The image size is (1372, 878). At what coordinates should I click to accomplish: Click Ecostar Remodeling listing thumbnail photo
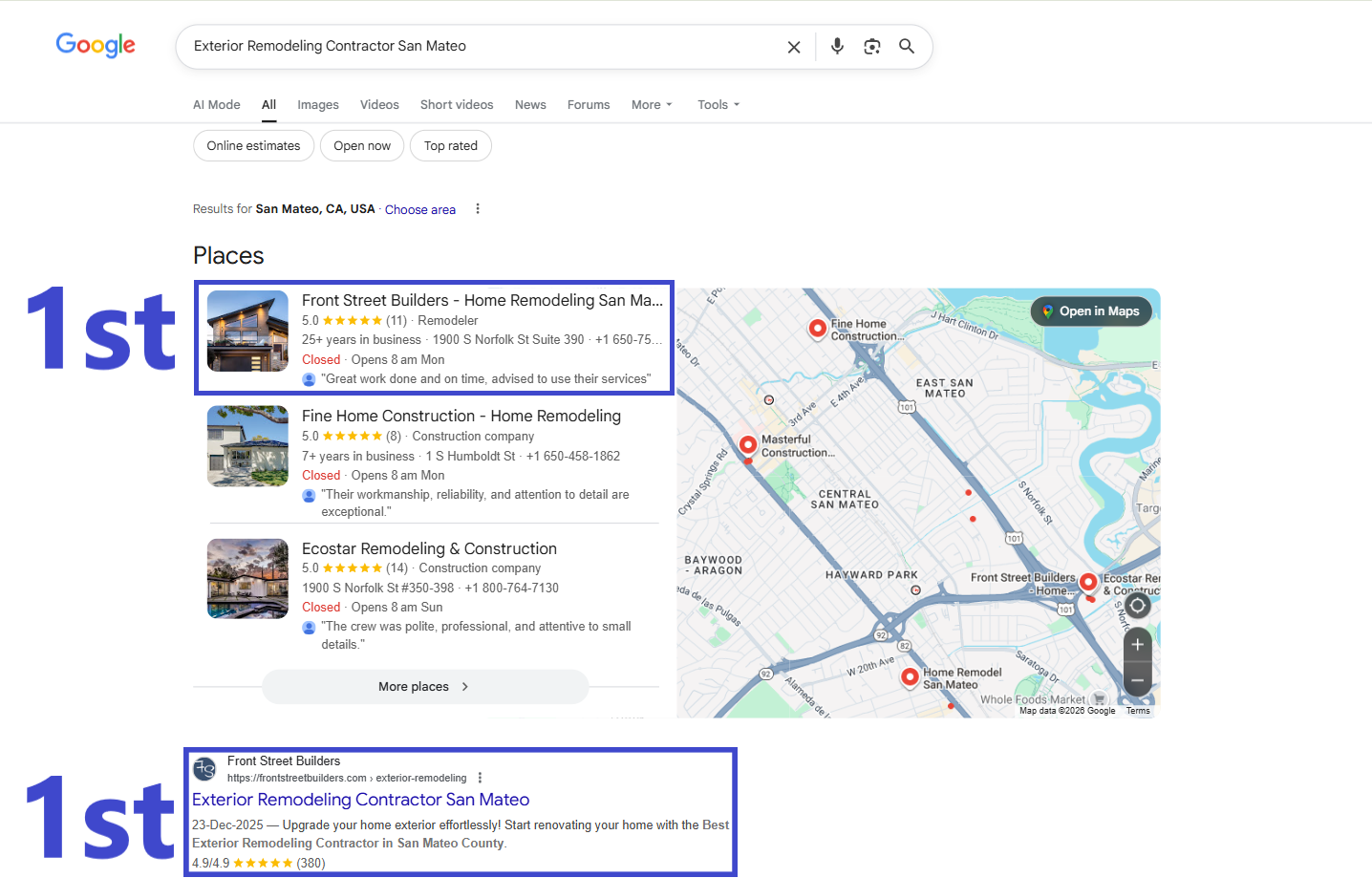247,579
